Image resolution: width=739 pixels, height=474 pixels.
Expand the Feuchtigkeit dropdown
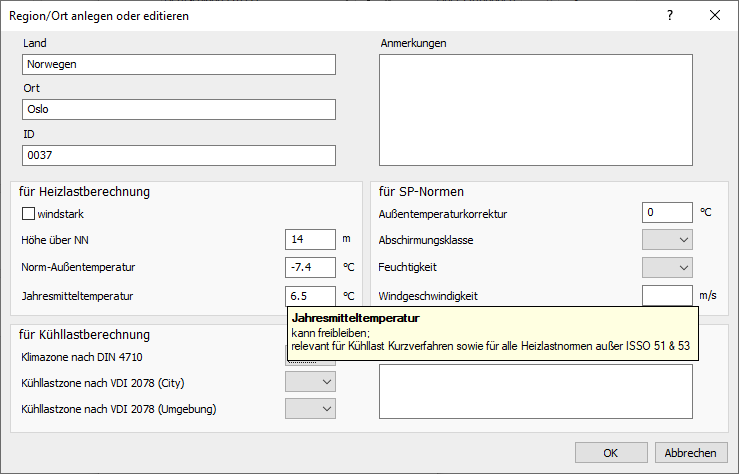[x=667, y=268]
